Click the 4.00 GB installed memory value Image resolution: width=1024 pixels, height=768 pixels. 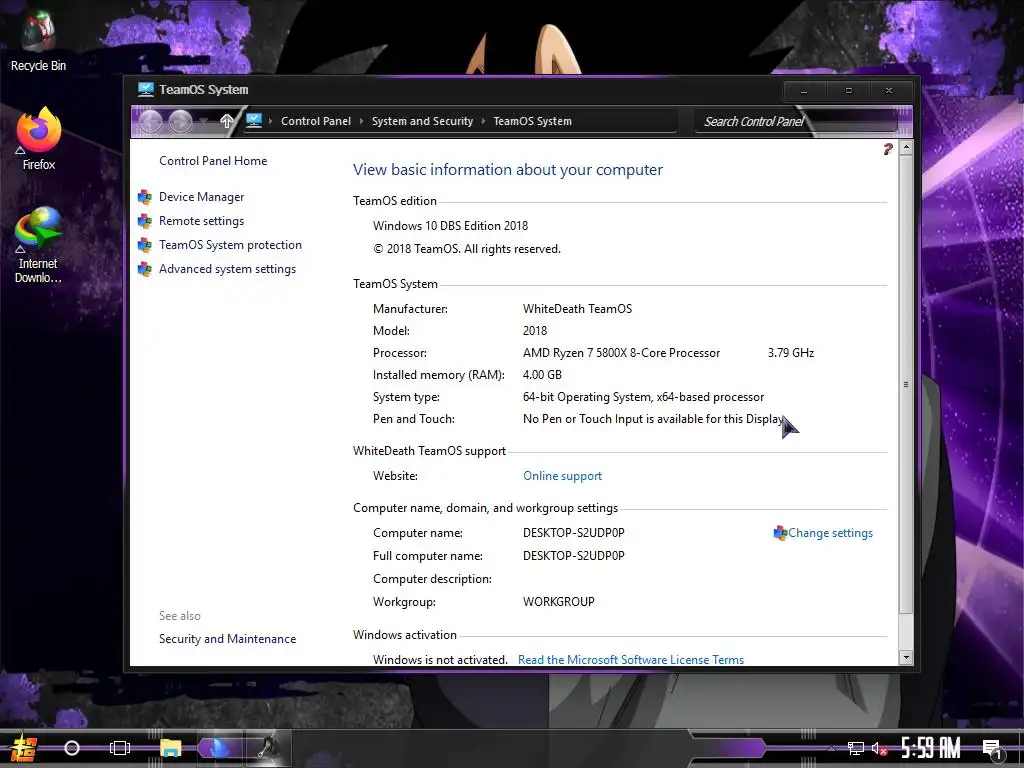pyautogui.click(x=542, y=375)
